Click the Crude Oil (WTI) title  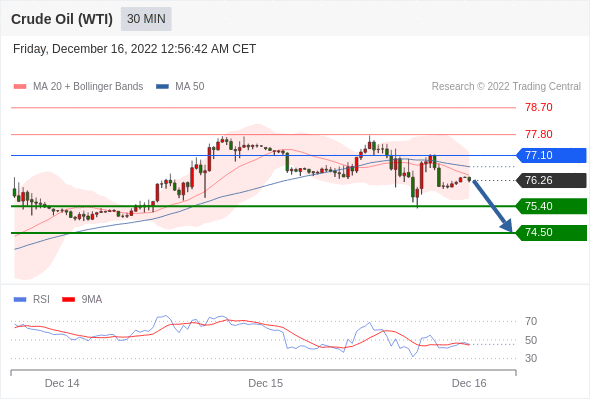tap(62, 19)
